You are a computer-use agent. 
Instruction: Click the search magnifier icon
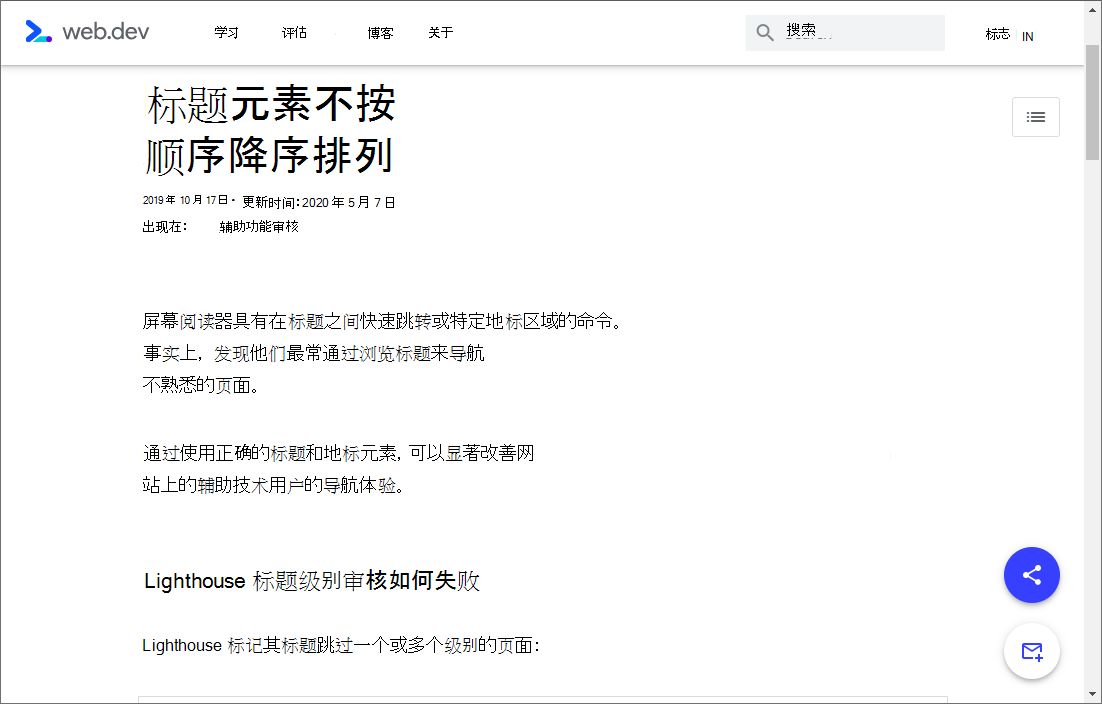tap(765, 32)
